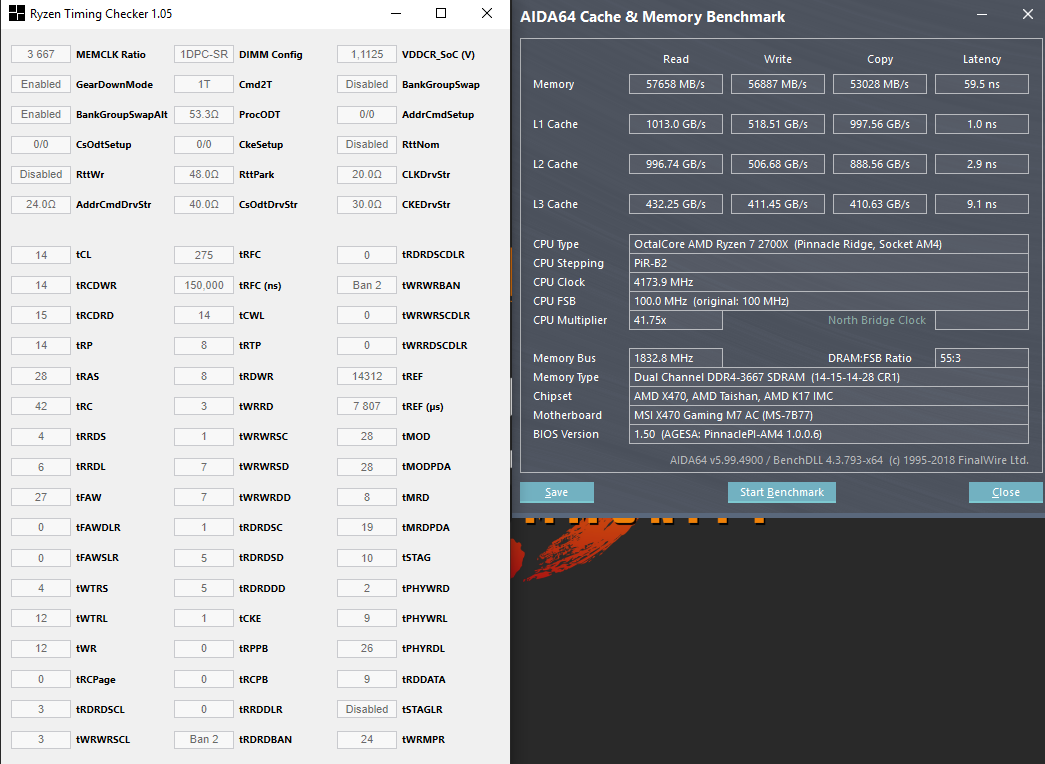Screen dimensions: 1045x764
Task: Click the tRCDRD value 15 field
Action: point(41,315)
